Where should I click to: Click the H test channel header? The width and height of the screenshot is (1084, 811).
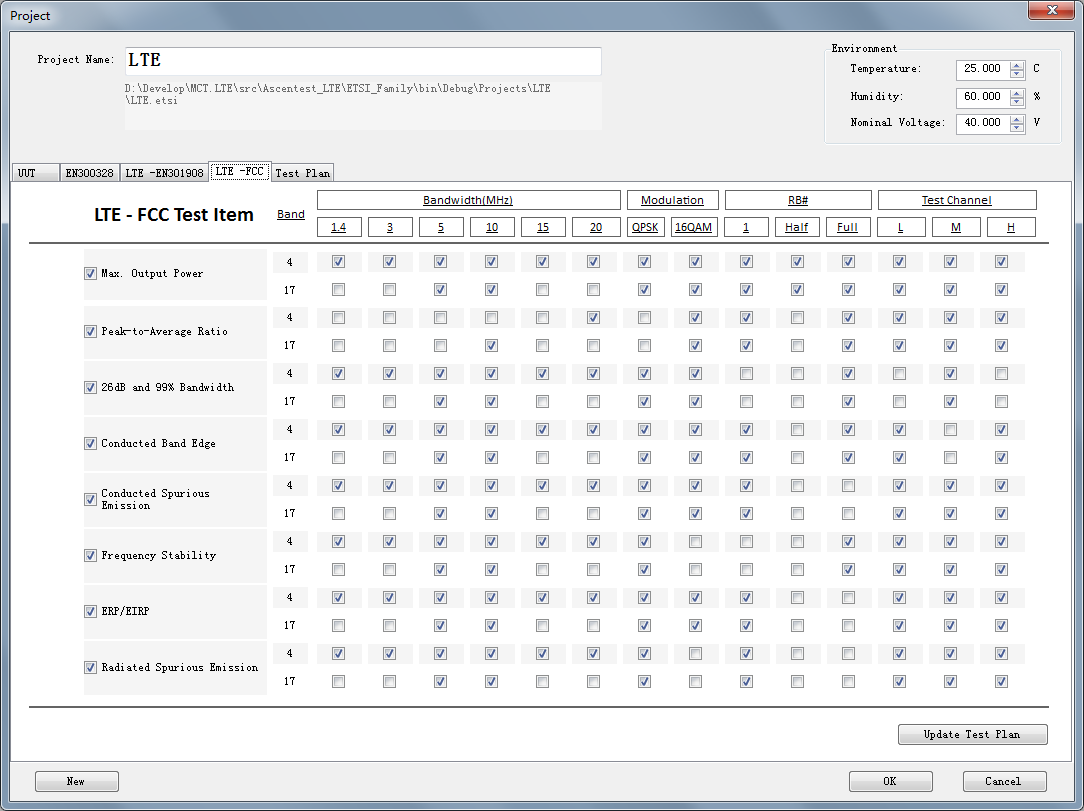pos(1011,227)
